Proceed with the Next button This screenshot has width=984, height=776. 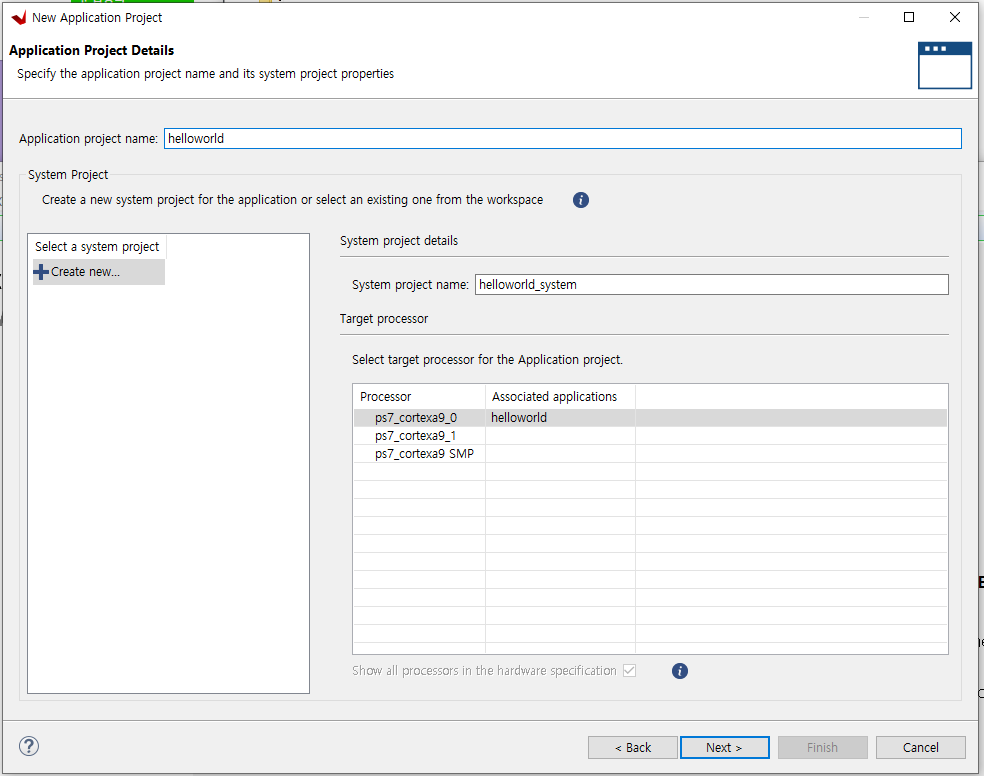(725, 747)
